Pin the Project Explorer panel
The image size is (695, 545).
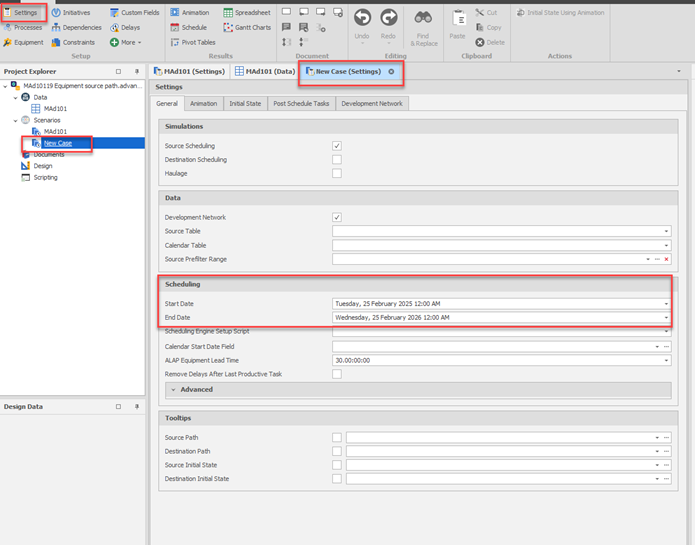[x=137, y=72]
